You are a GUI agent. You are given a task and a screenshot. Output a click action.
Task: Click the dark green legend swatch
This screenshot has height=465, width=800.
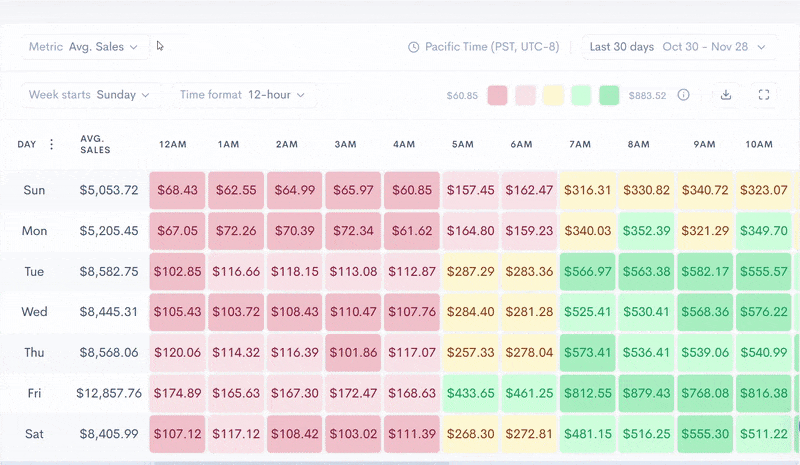tap(609, 95)
